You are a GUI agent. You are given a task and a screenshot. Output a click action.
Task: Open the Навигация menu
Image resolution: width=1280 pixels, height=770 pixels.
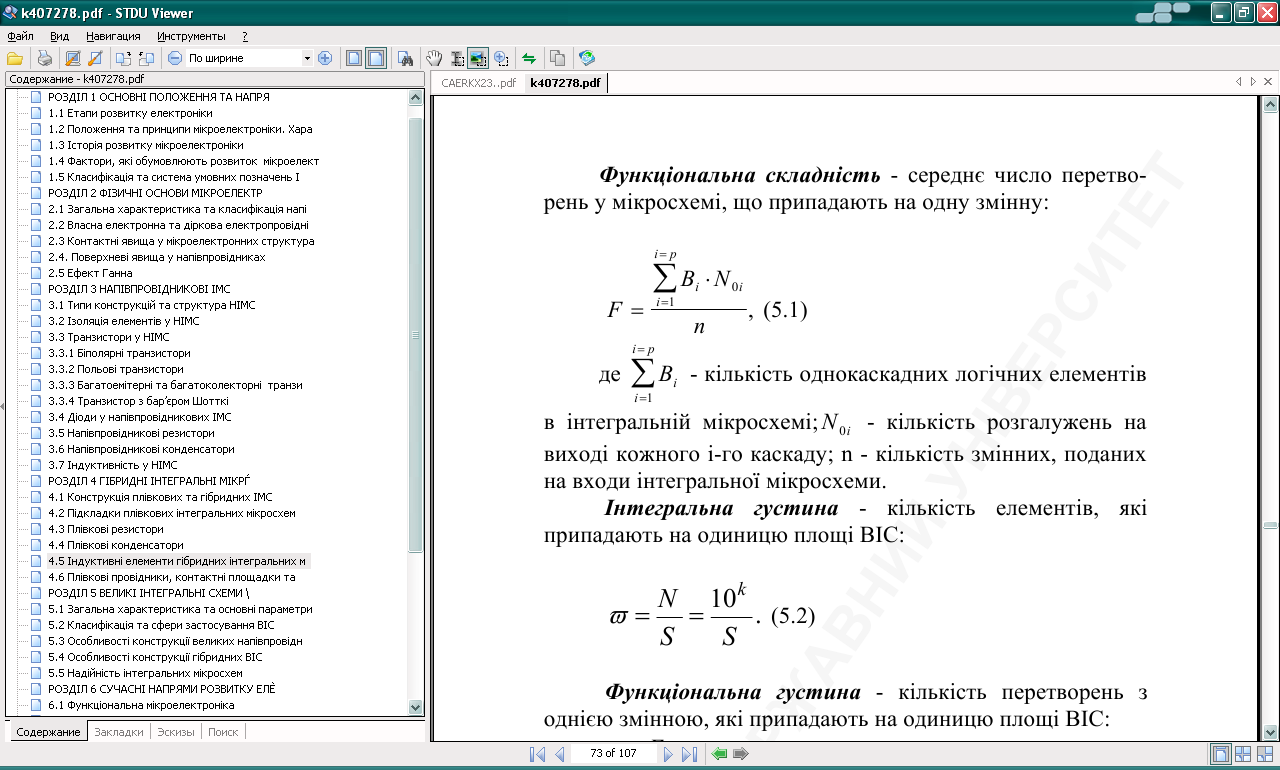113,36
